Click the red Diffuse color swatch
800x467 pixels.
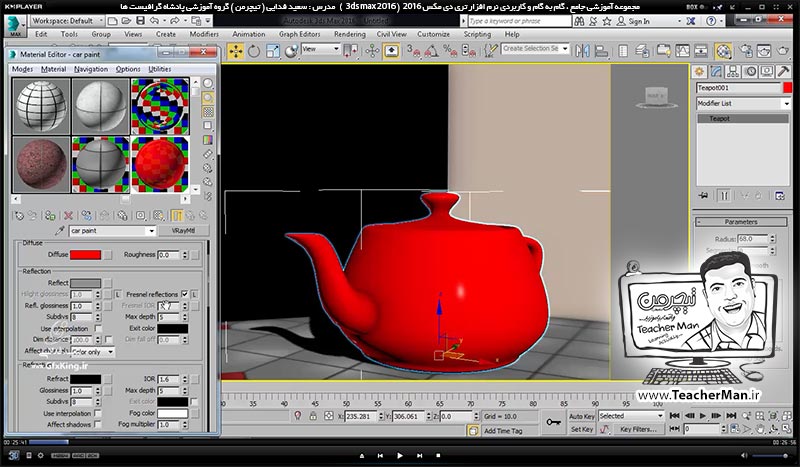click(85, 255)
